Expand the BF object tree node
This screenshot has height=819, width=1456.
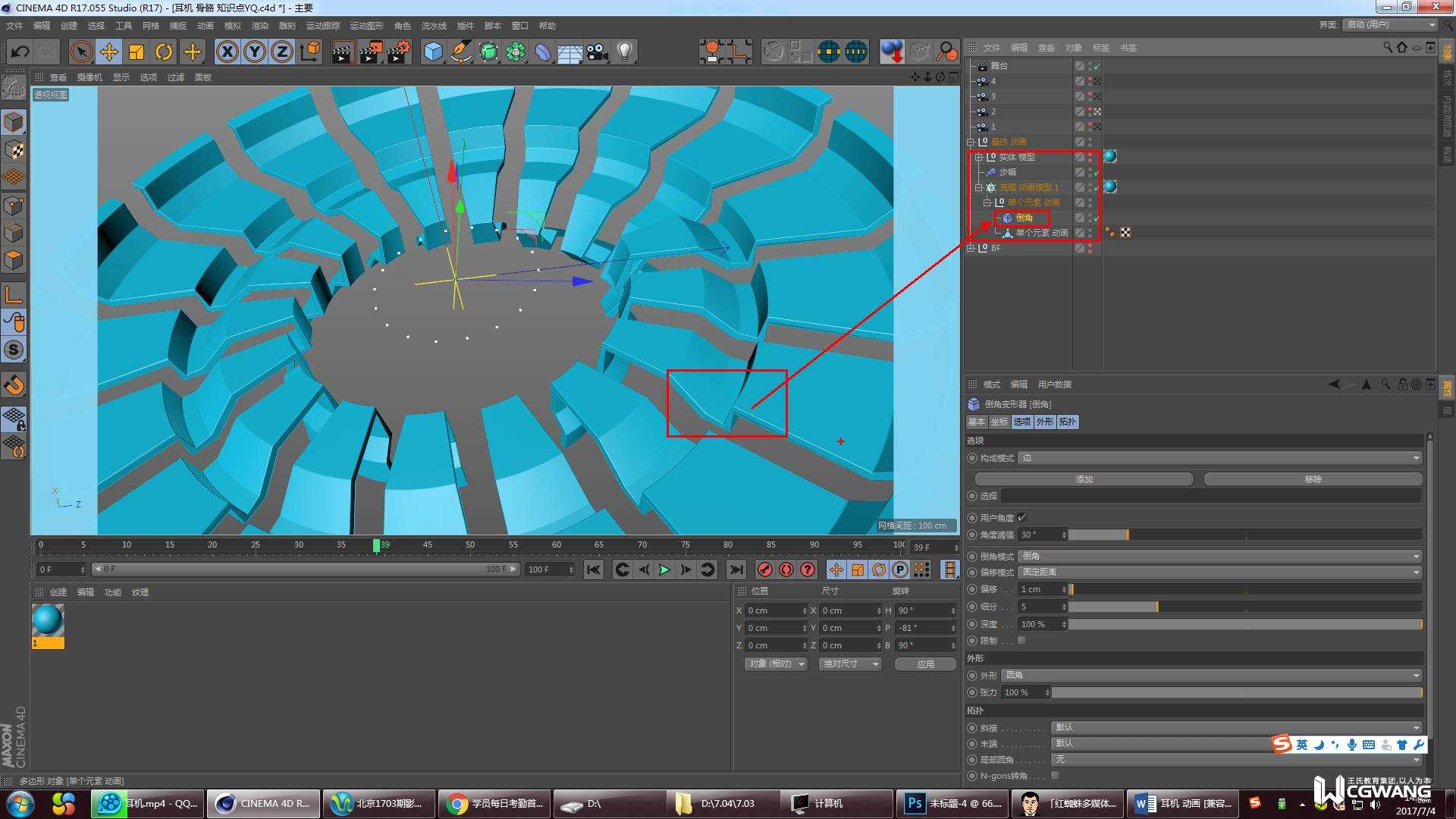(x=971, y=248)
